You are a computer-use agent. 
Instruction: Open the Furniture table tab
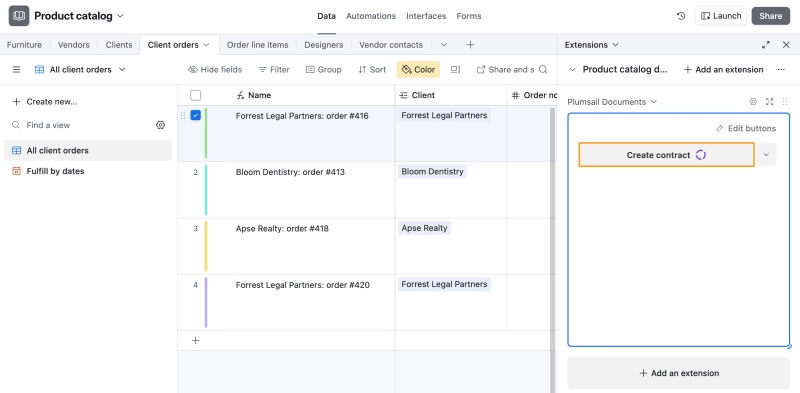[x=24, y=45]
